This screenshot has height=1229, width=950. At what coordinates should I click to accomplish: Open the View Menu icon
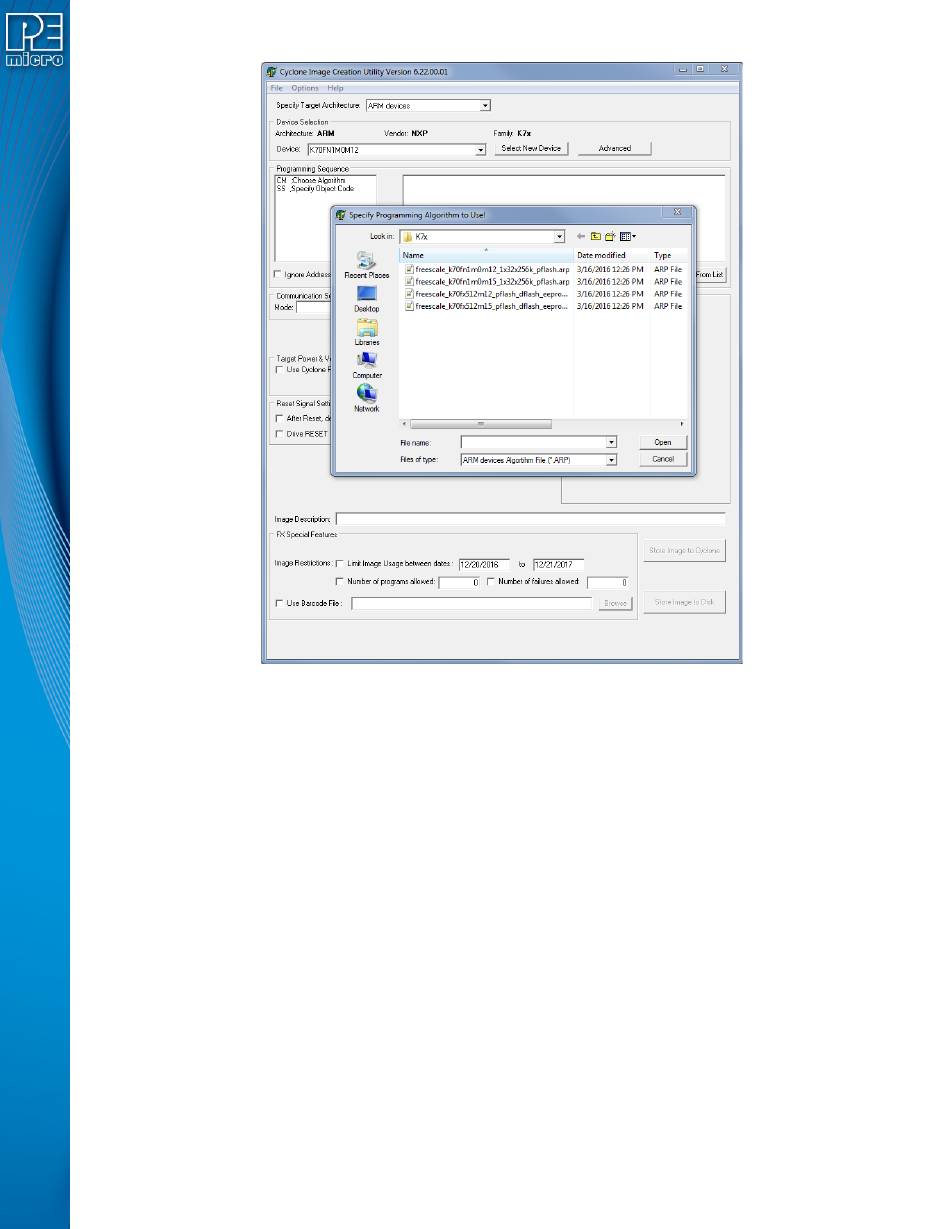627,237
